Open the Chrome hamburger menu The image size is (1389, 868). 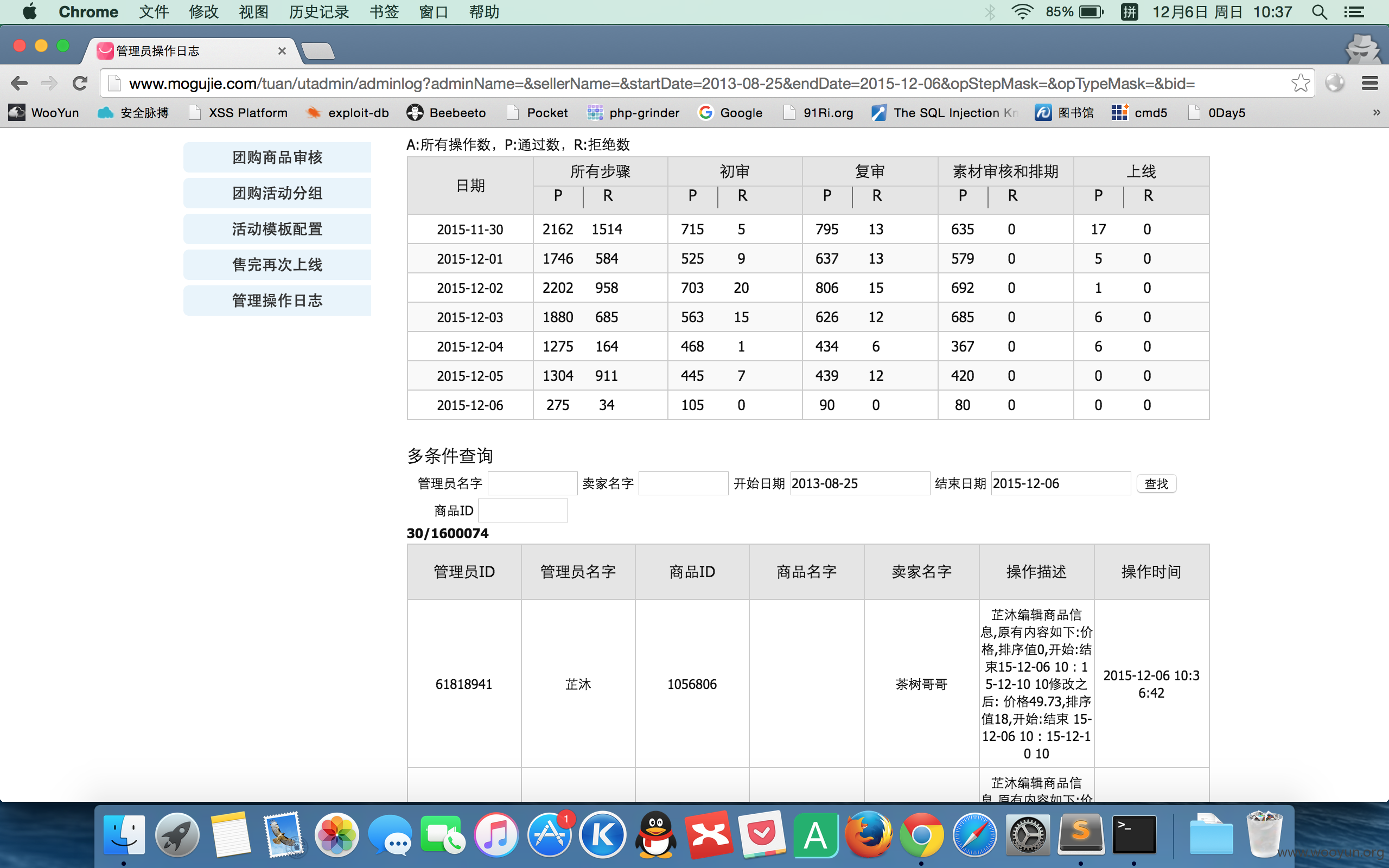click(1369, 84)
